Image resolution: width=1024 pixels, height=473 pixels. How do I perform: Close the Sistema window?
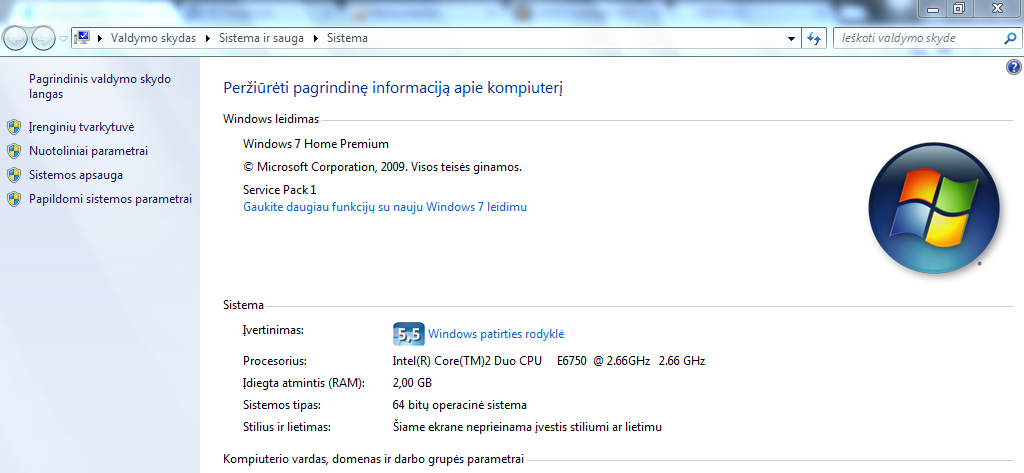(x=997, y=8)
